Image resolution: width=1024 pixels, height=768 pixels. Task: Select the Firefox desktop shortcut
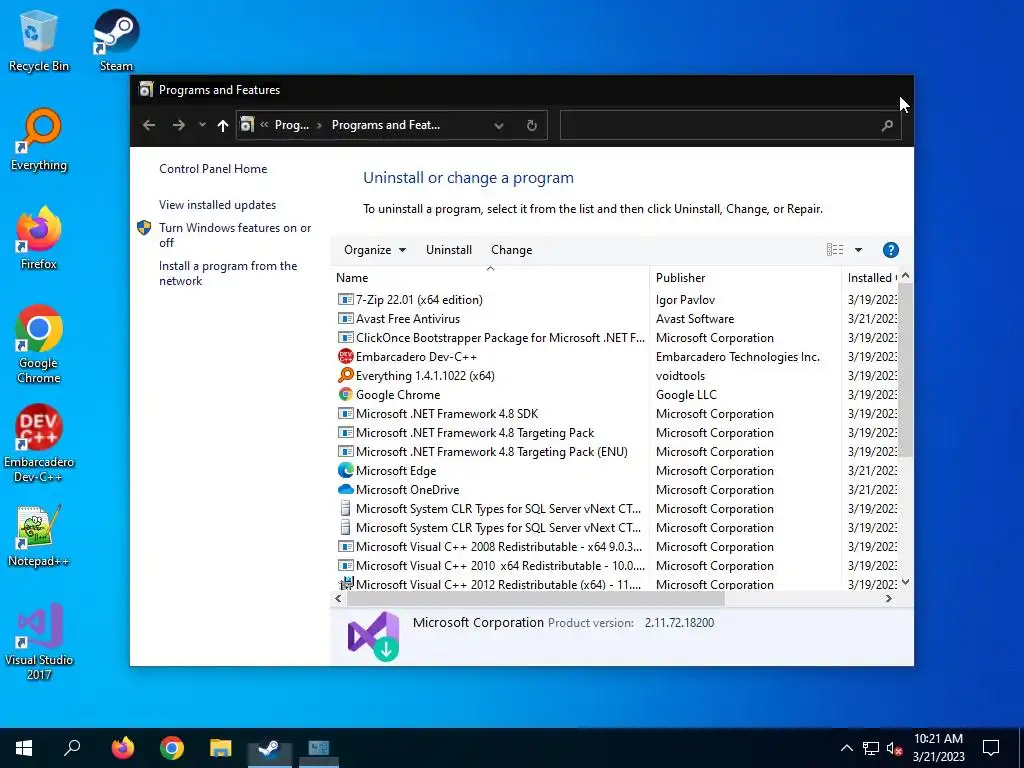click(38, 238)
